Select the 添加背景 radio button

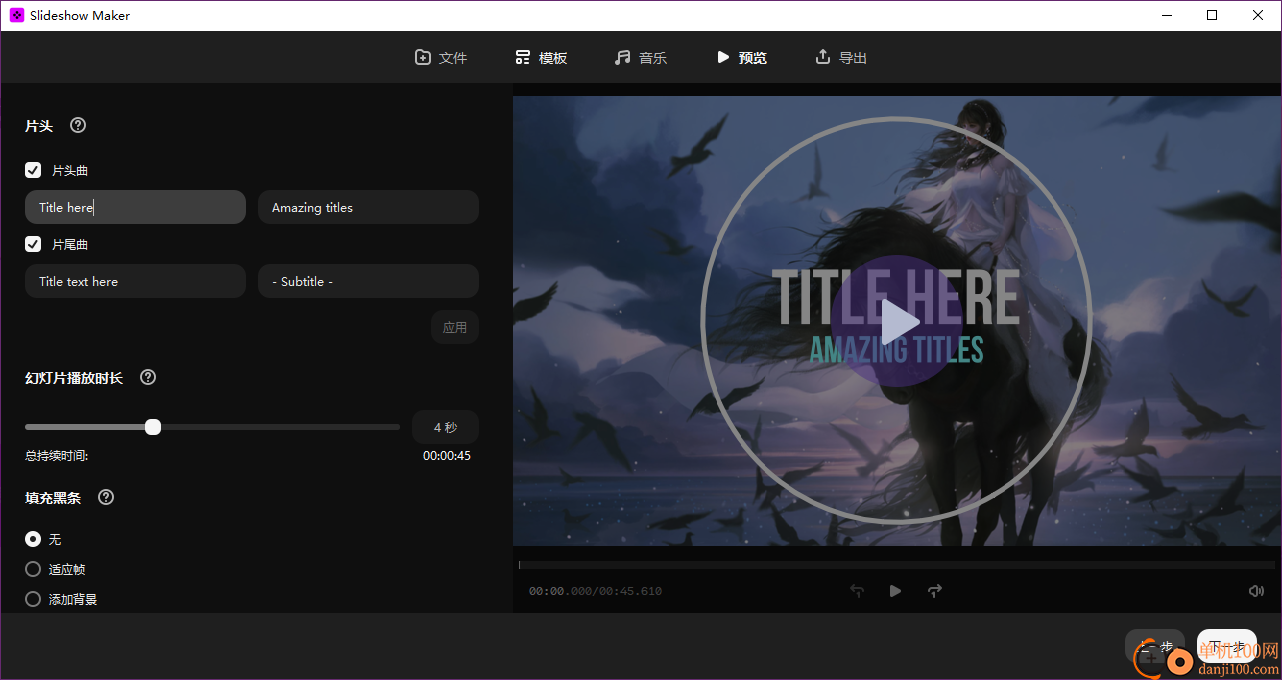[33, 599]
